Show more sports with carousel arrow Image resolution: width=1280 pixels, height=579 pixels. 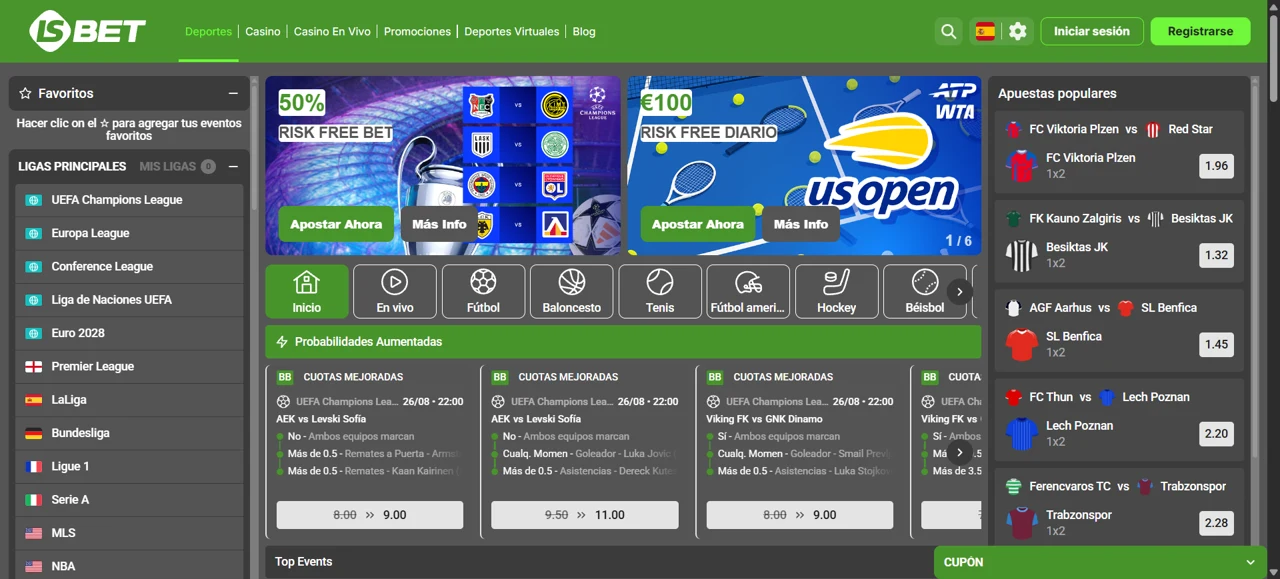click(x=959, y=292)
